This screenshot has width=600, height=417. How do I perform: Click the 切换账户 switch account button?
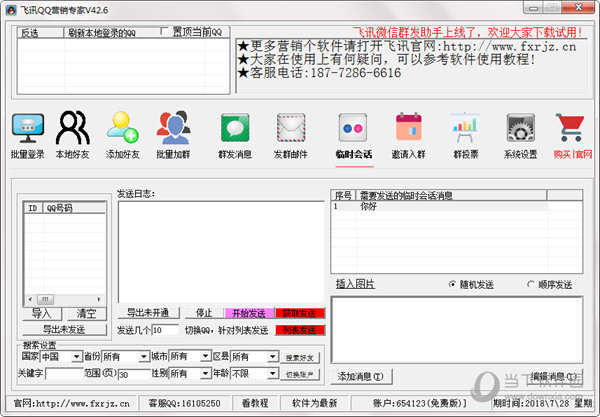click(x=300, y=375)
